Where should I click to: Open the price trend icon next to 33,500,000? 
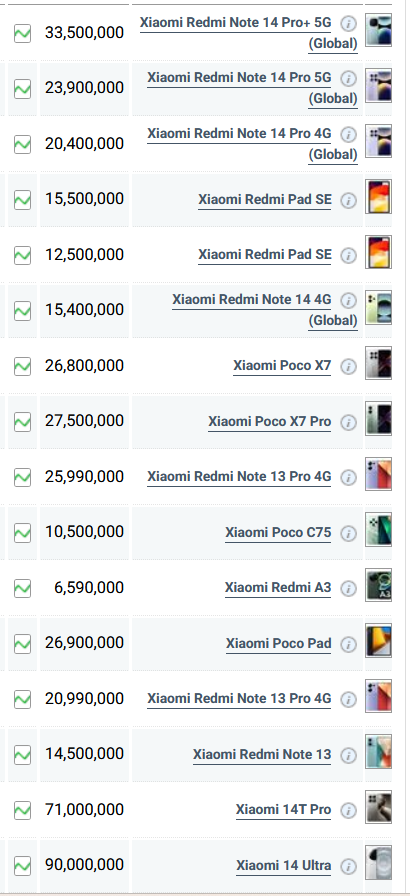coord(22,33)
